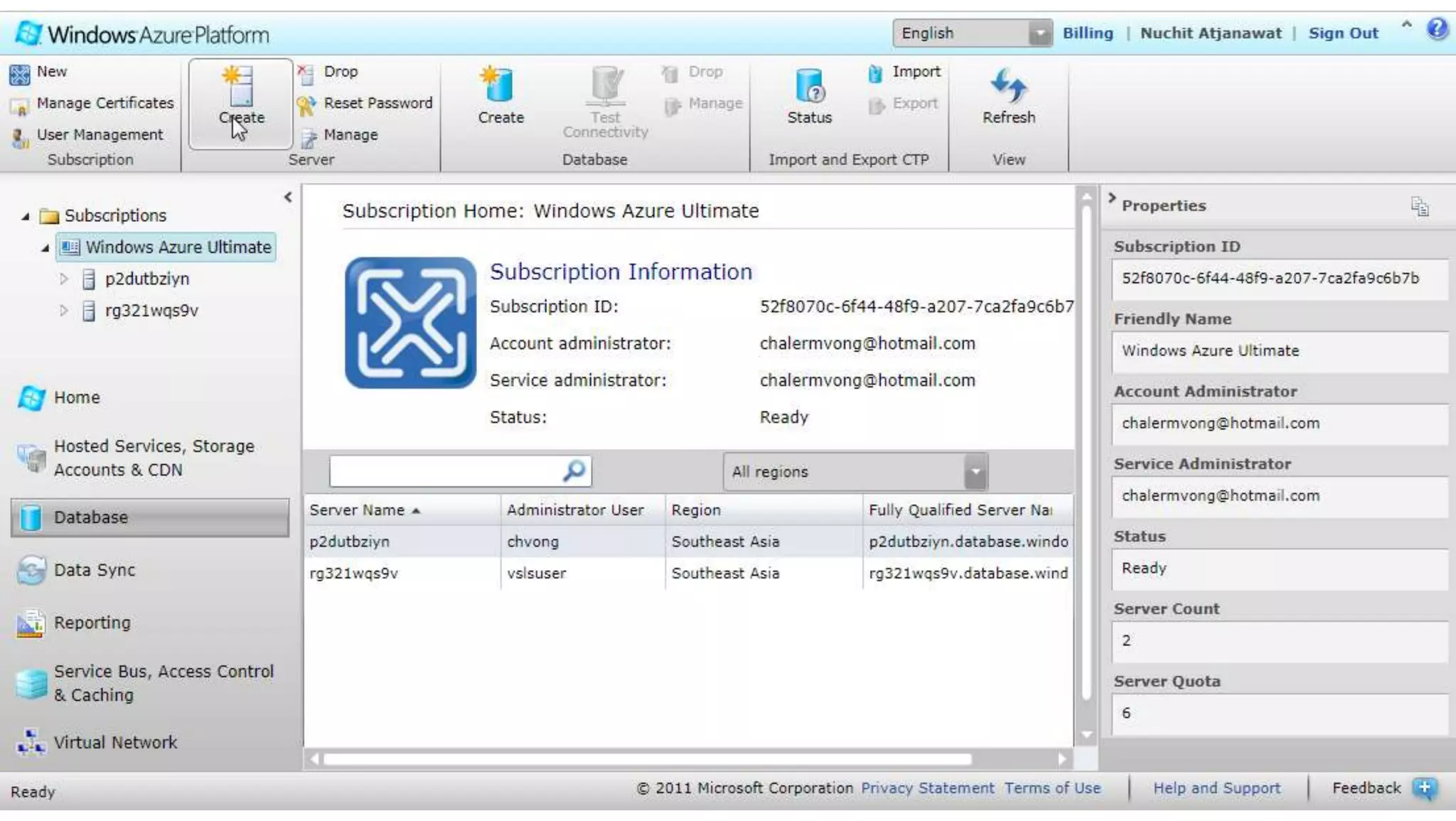Click the horizontal scrollbar under server list
The height and width of the screenshot is (821, 1456).
coord(647,759)
